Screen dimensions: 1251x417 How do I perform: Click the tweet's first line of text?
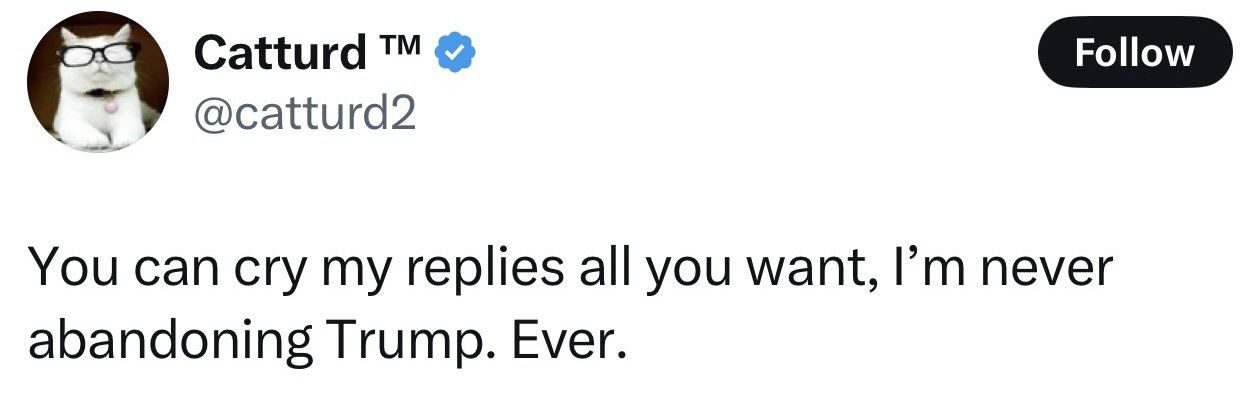[x=570, y=270]
